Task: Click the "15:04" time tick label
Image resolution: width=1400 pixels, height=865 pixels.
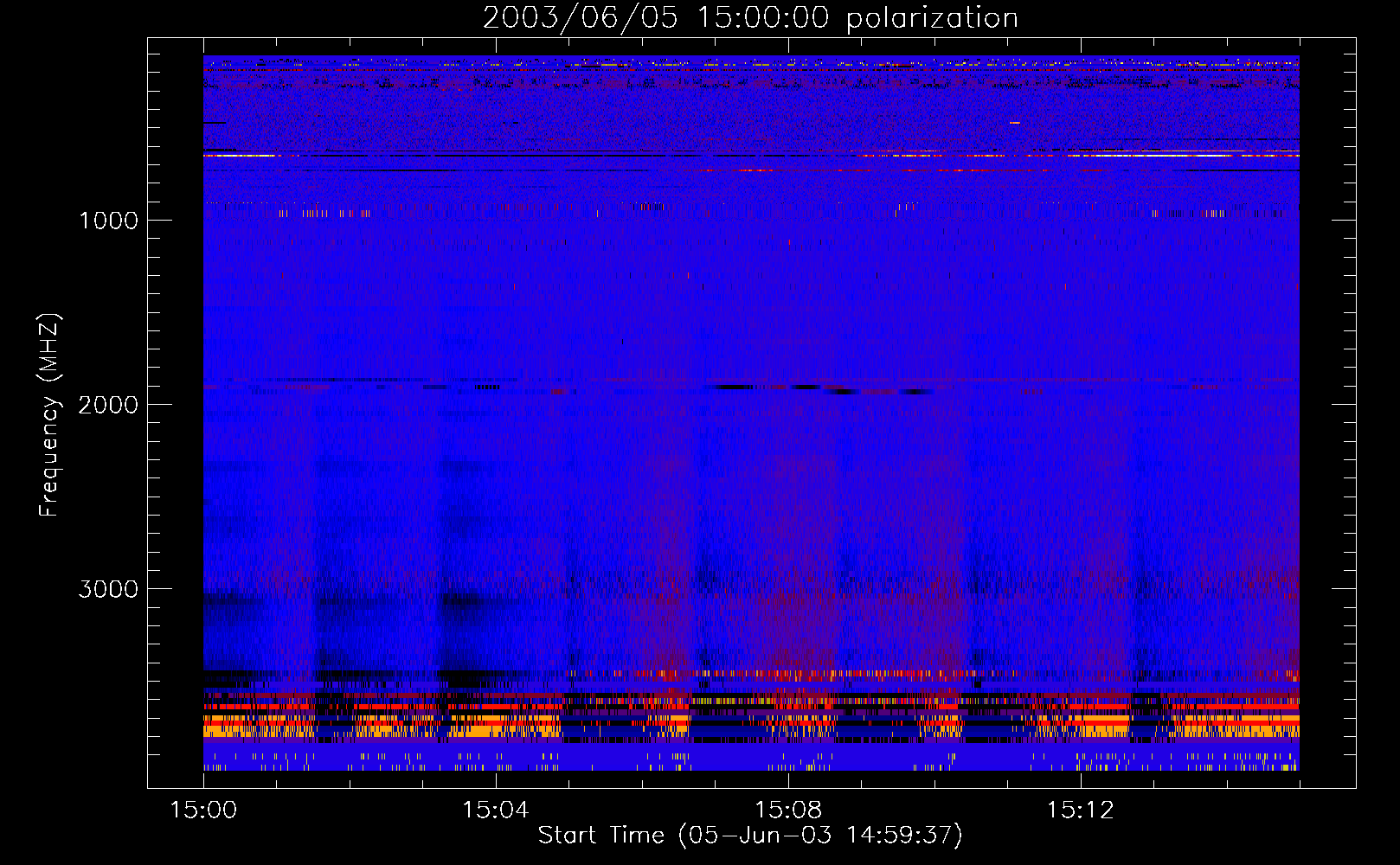Action: (496, 811)
